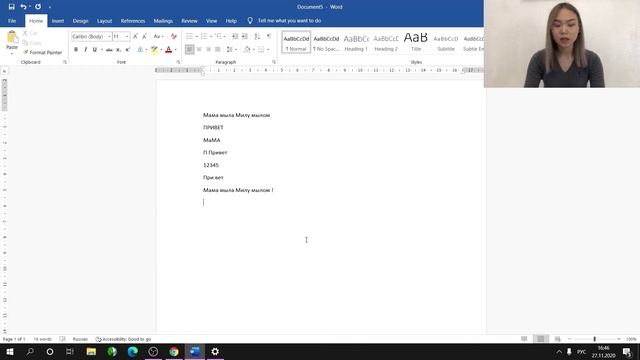640x360 pixels.
Task: Apply the No Spacing style
Action: (326, 42)
